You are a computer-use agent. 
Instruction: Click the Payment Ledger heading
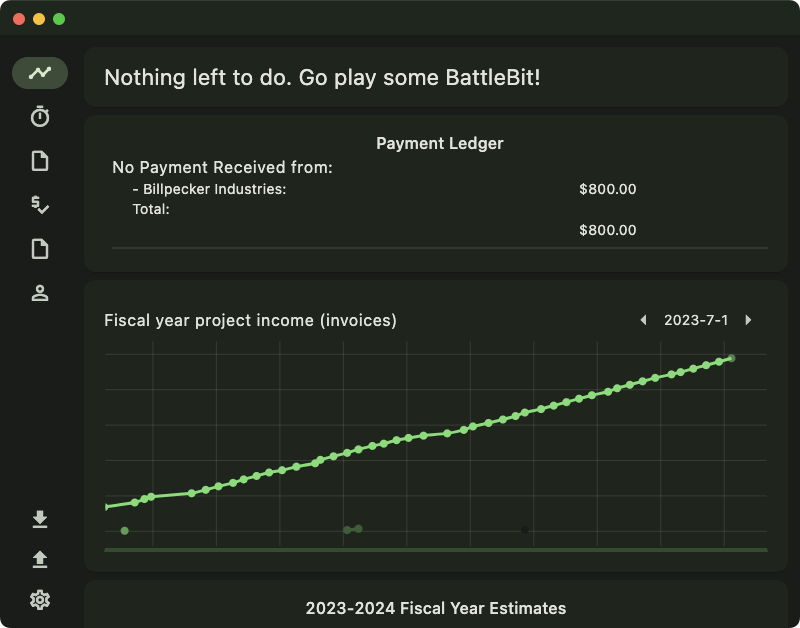pos(439,143)
